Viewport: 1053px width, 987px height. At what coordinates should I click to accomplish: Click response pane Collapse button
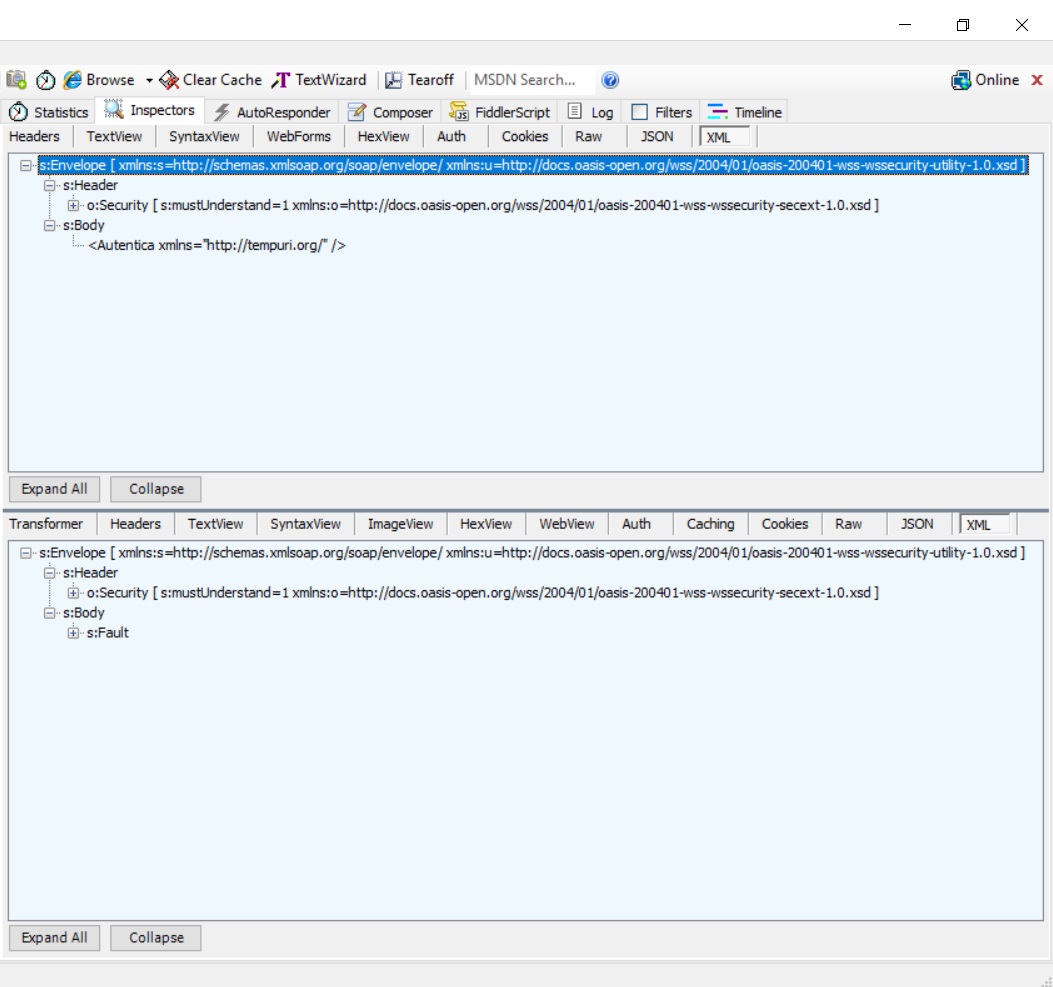click(156, 937)
